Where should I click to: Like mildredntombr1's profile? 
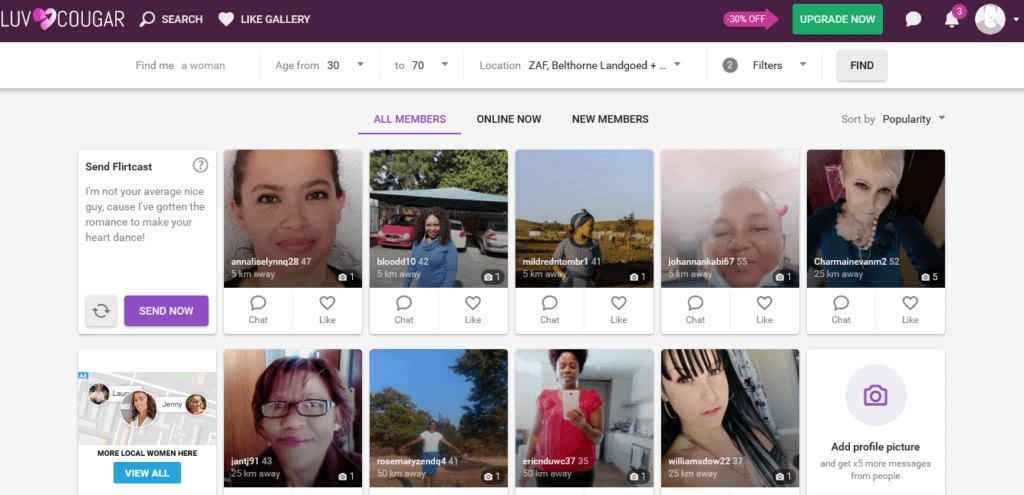[x=618, y=310]
